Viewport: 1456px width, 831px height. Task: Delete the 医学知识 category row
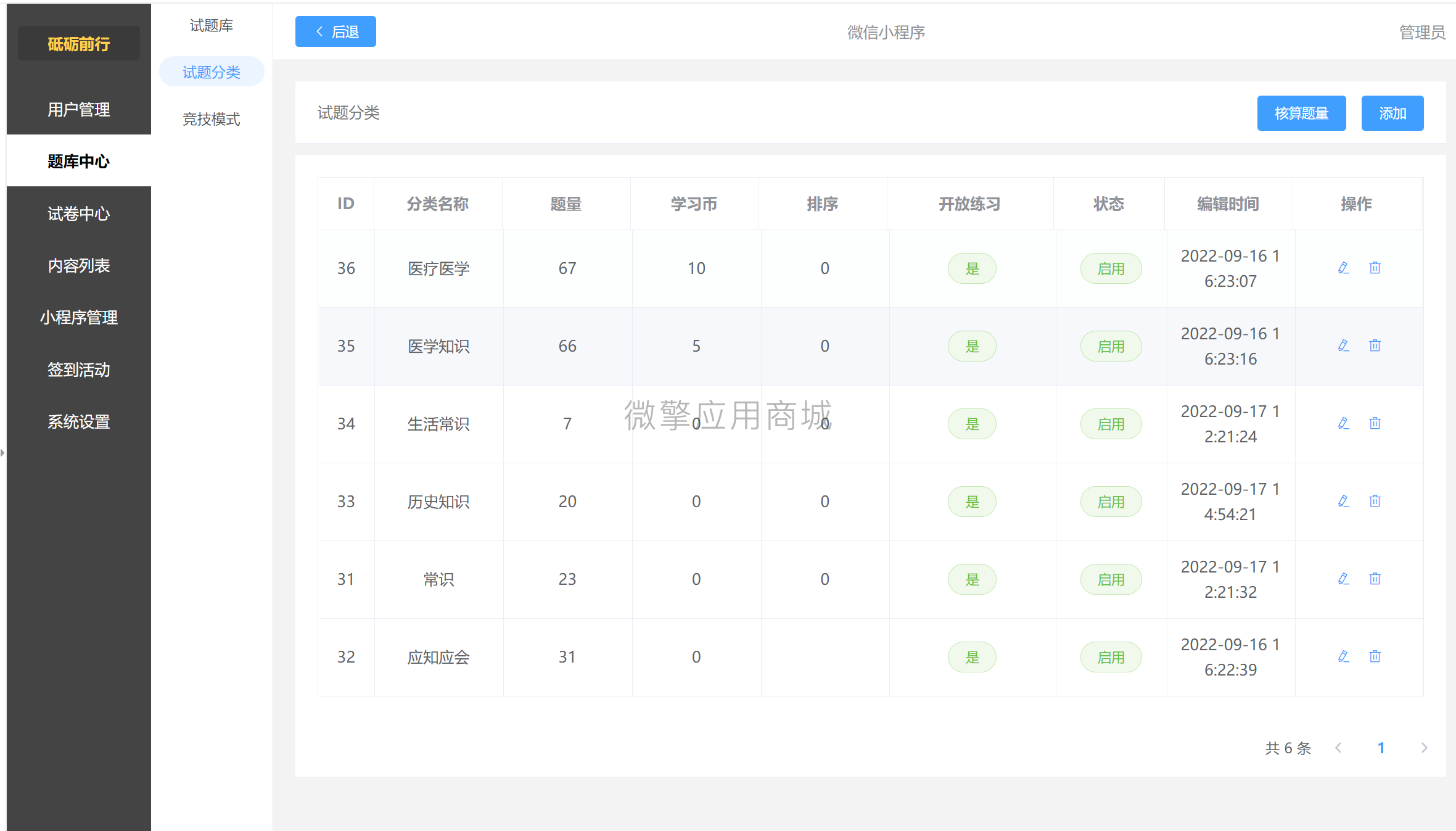[1375, 345]
